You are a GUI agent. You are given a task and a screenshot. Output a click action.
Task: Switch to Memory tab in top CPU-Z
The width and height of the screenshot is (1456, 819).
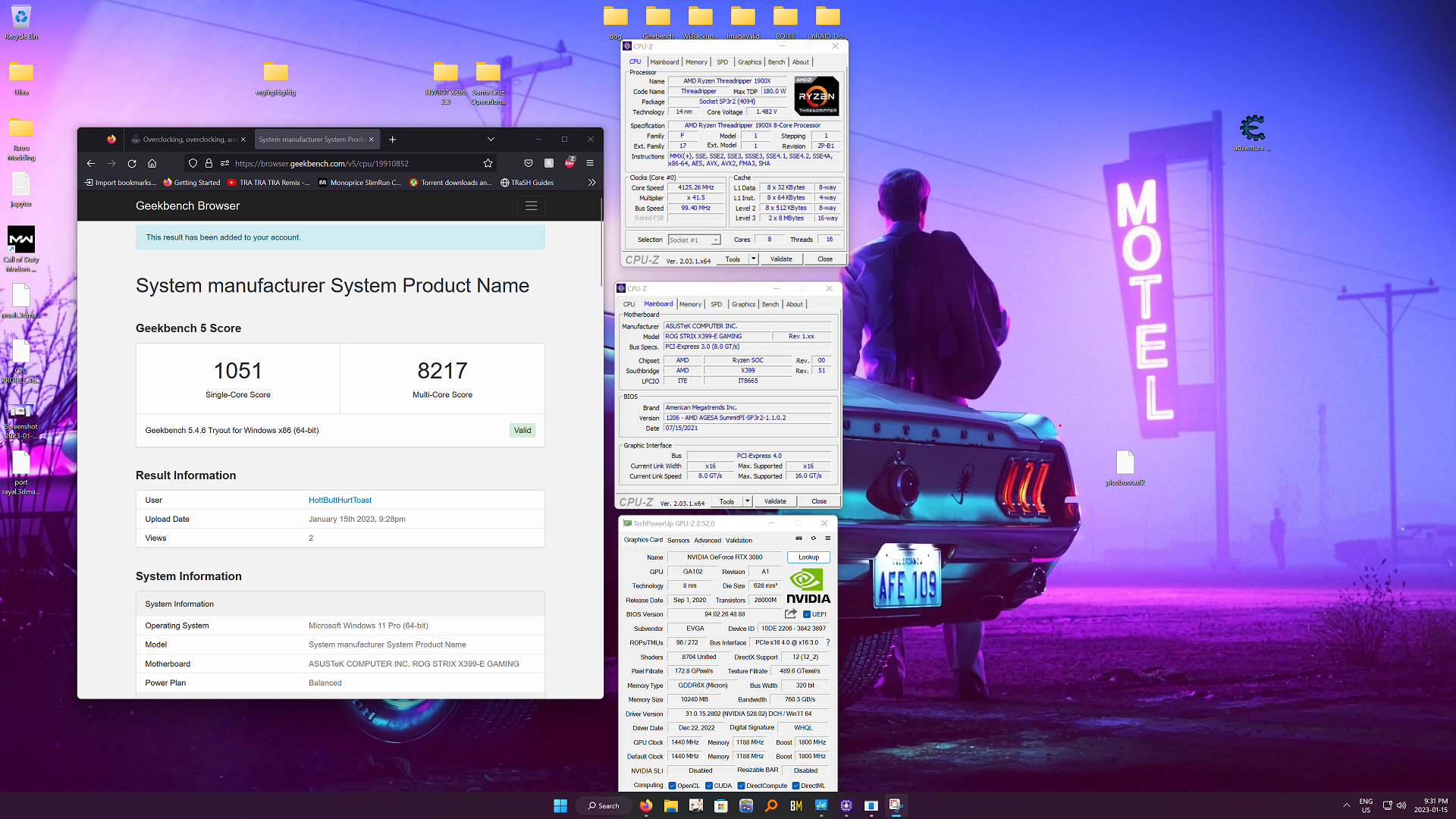pos(696,62)
